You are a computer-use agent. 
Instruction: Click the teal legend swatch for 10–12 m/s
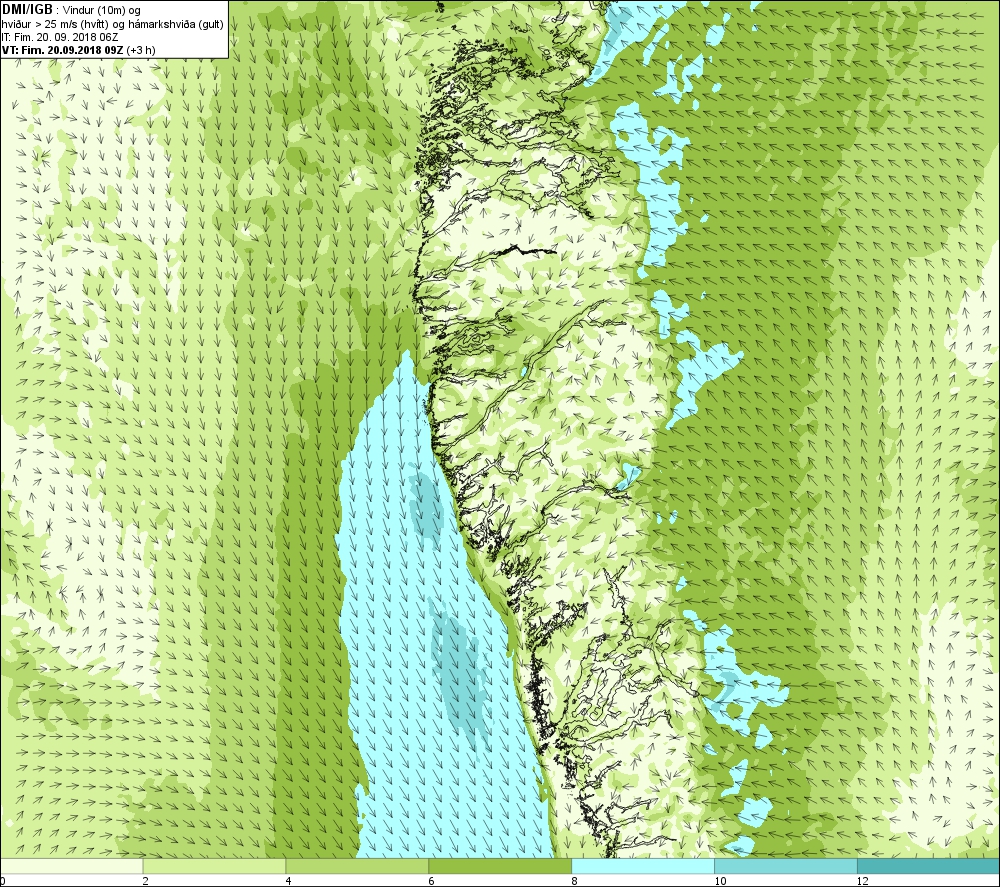(x=786, y=866)
